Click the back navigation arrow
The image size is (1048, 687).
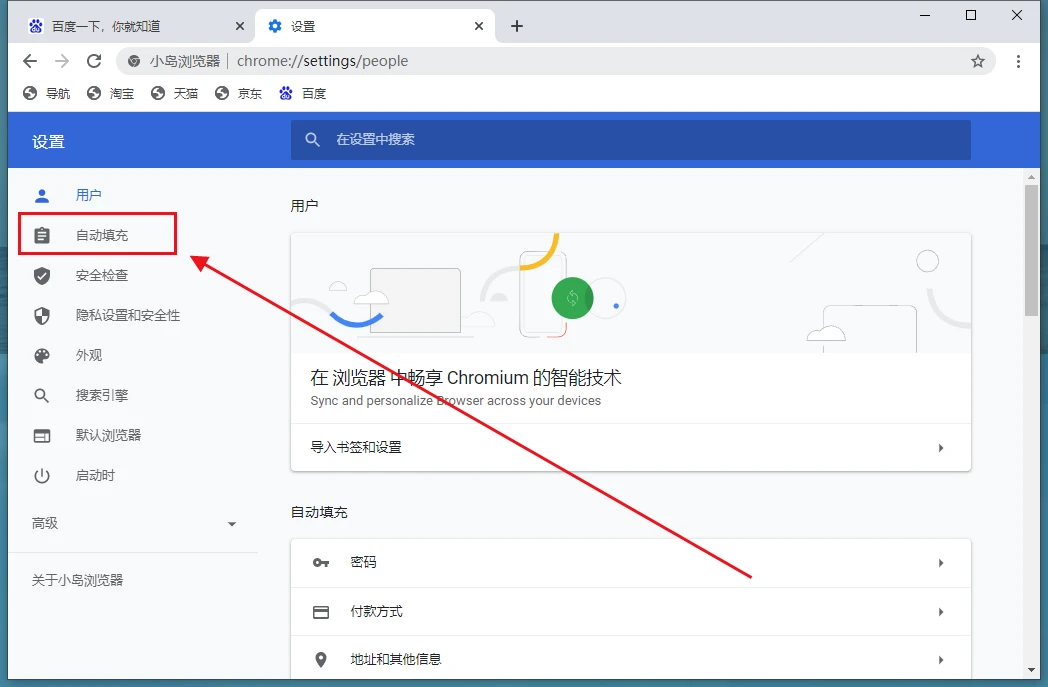click(x=30, y=61)
